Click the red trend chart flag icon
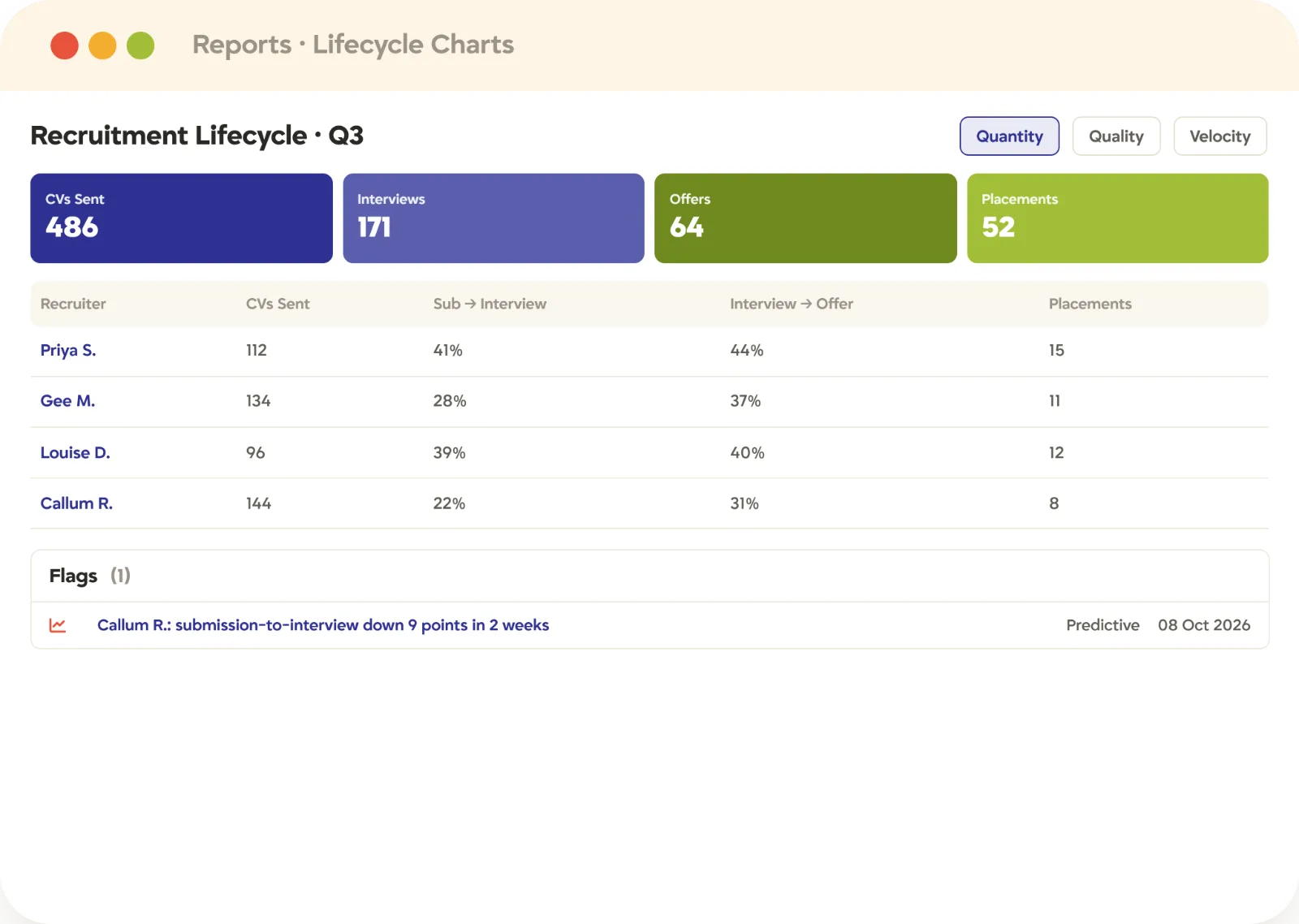 point(58,625)
